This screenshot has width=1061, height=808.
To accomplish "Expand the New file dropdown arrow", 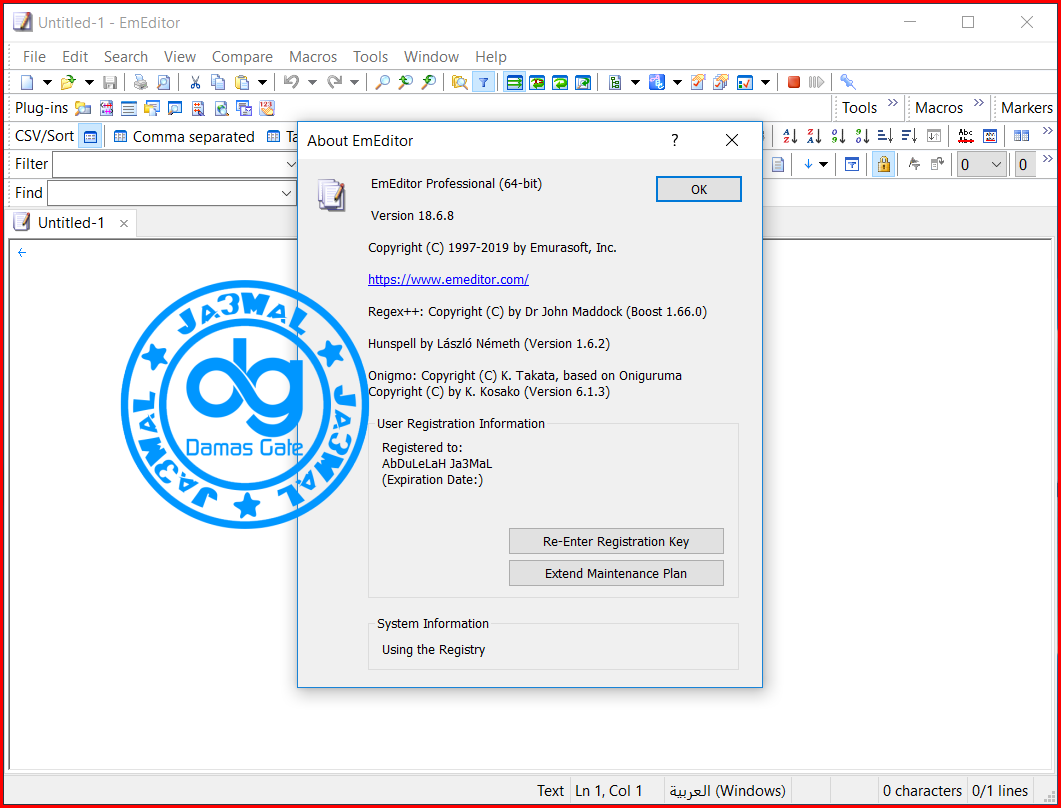I will (x=47, y=83).
